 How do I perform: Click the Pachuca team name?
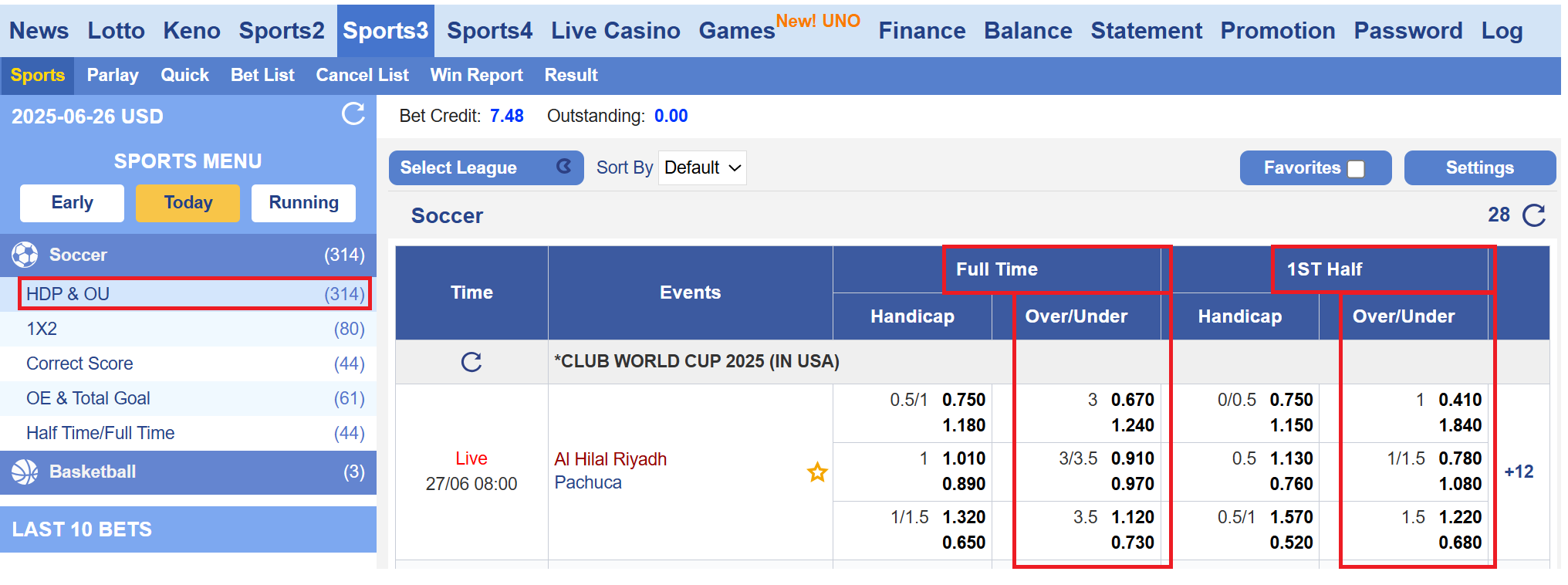(588, 482)
